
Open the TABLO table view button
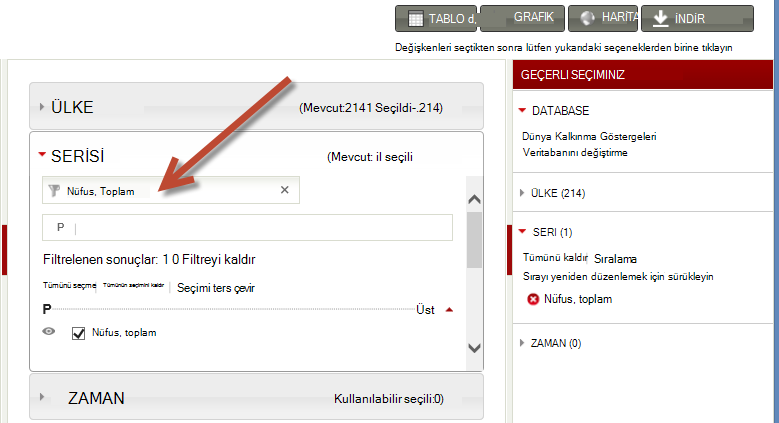[x=436, y=18]
